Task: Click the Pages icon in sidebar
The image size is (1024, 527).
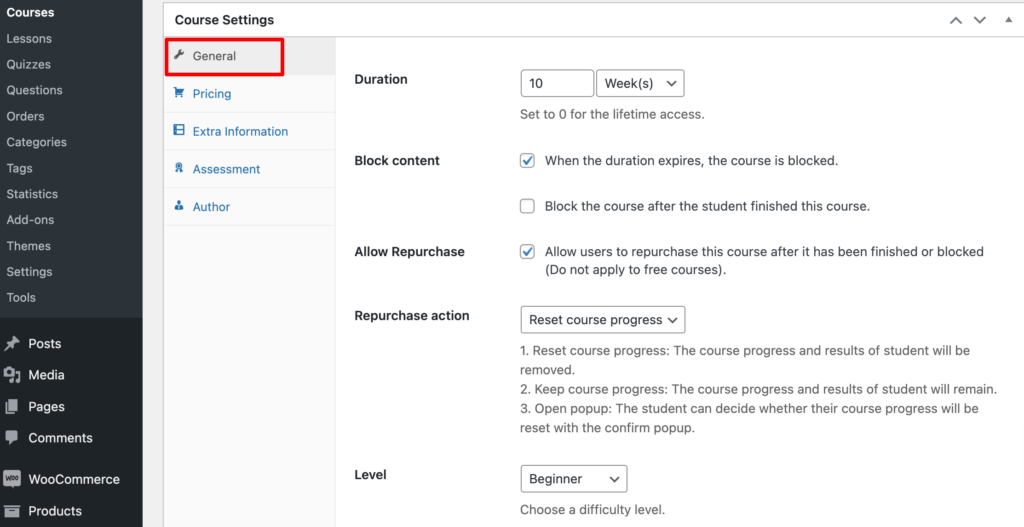Action: [12, 406]
